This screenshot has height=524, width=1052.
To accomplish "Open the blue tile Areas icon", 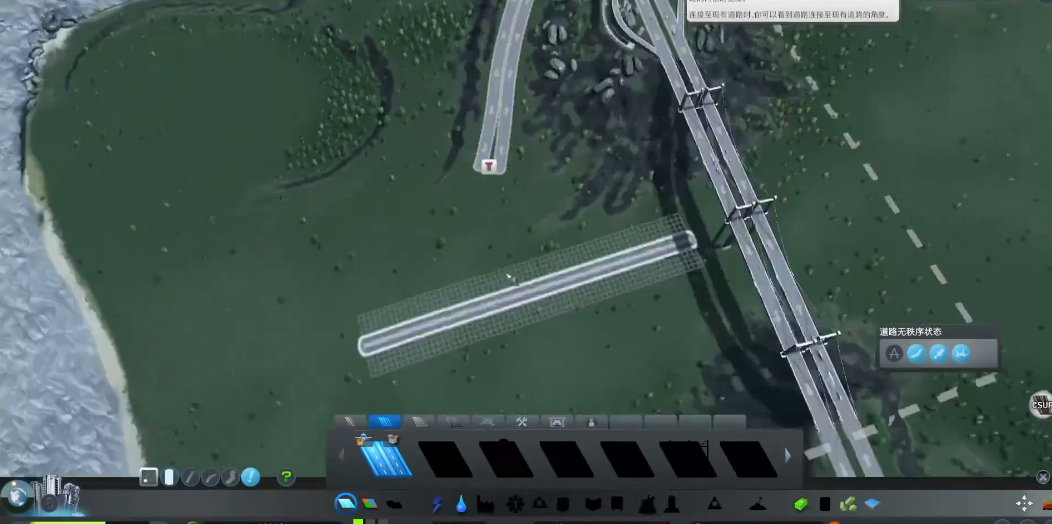I will (872, 504).
